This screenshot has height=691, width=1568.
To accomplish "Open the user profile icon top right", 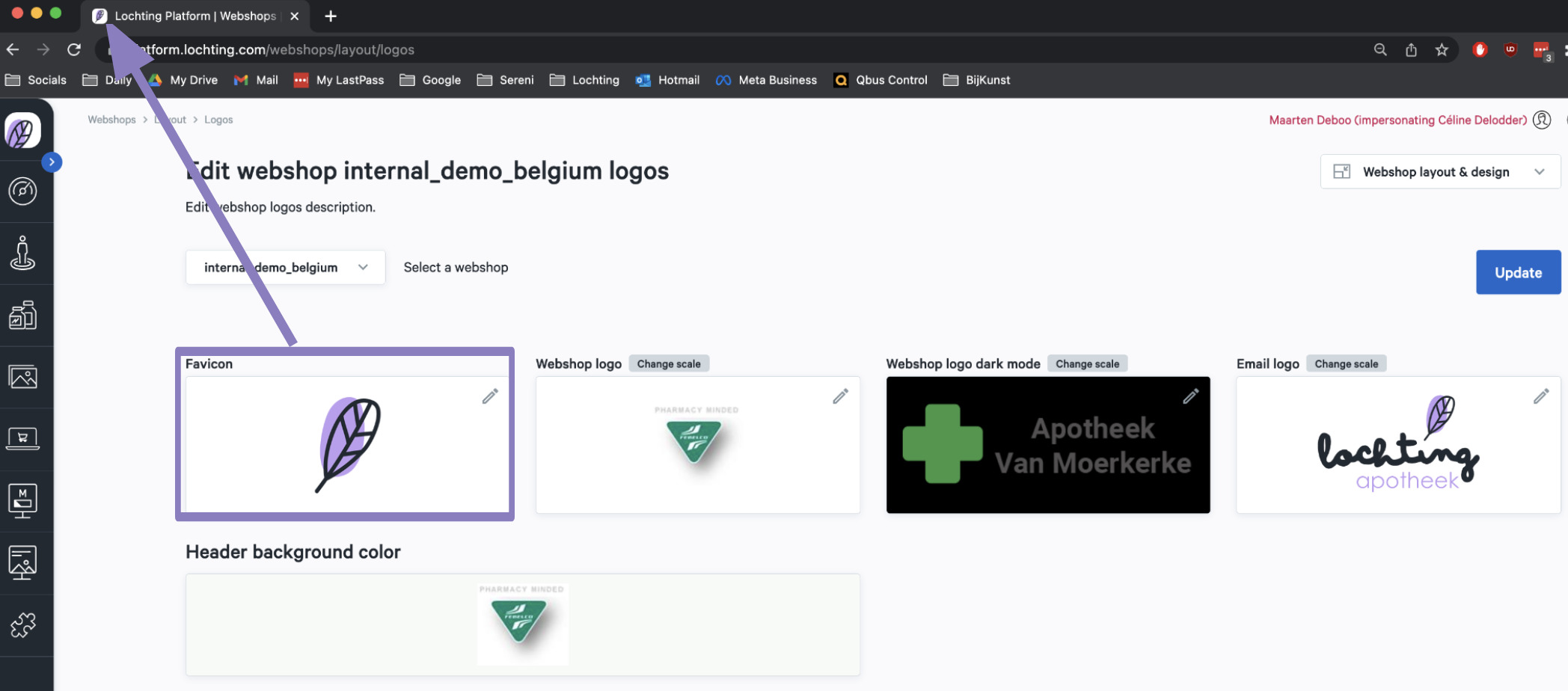I will (x=1542, y=120).
